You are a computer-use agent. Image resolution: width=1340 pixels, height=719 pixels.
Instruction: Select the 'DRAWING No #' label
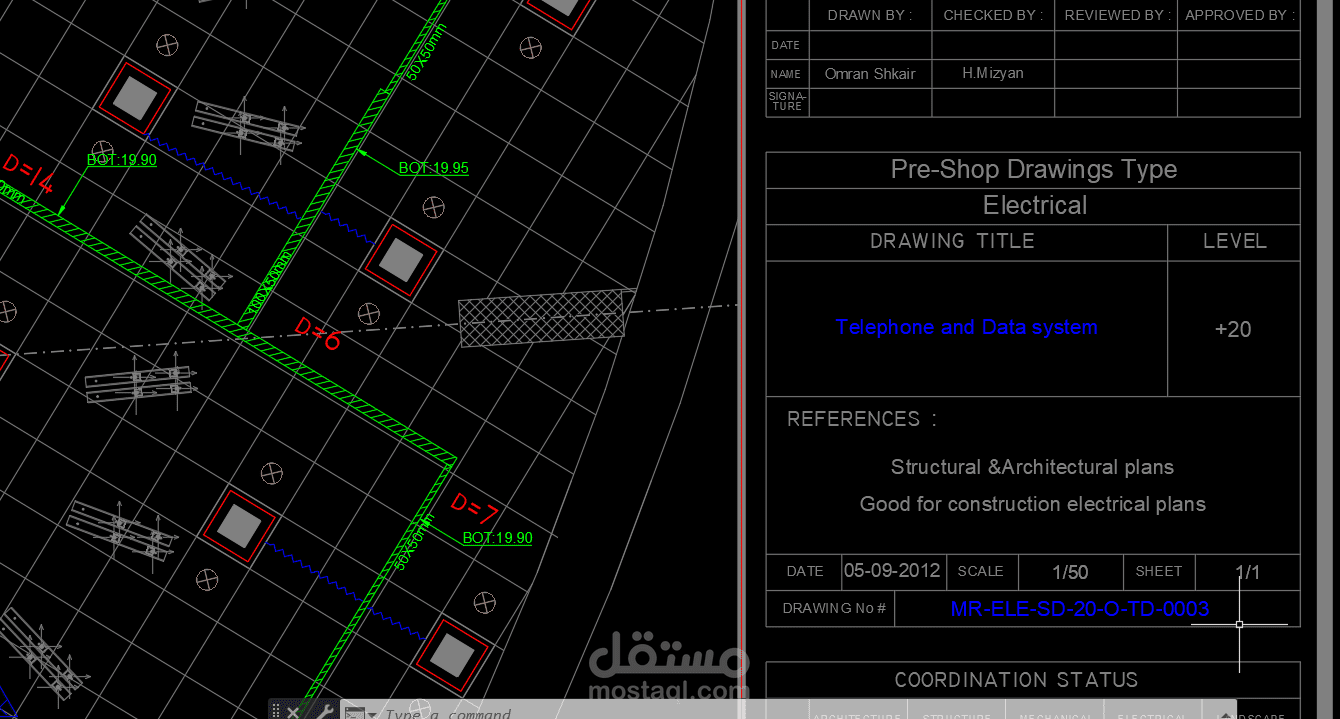click(x=834, y=608)
